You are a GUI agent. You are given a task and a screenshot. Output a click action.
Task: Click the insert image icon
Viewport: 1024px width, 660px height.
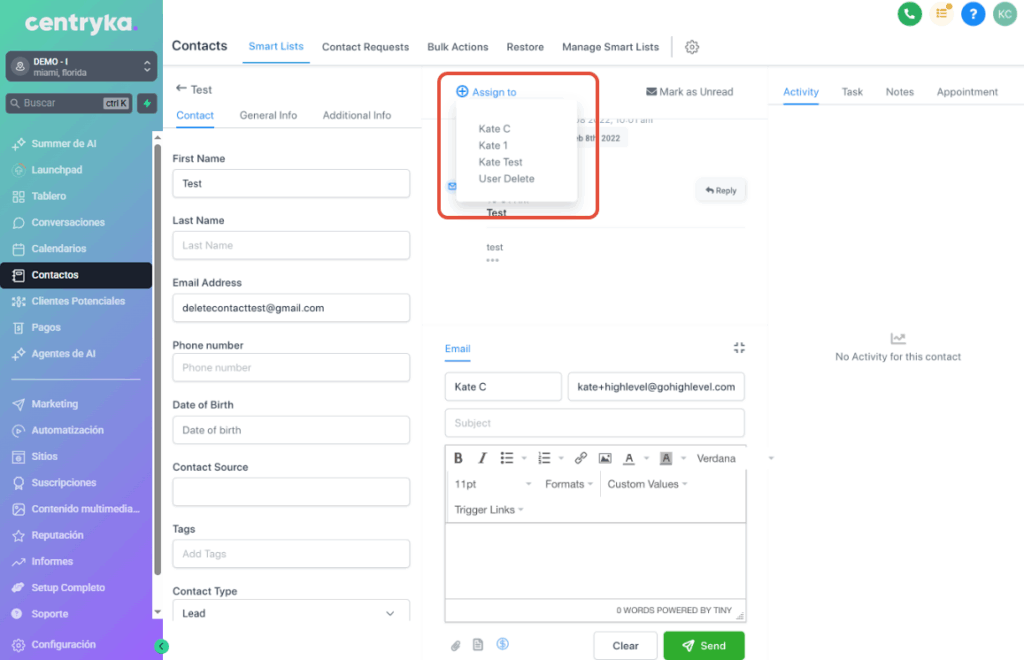click(x=605, y=458)
